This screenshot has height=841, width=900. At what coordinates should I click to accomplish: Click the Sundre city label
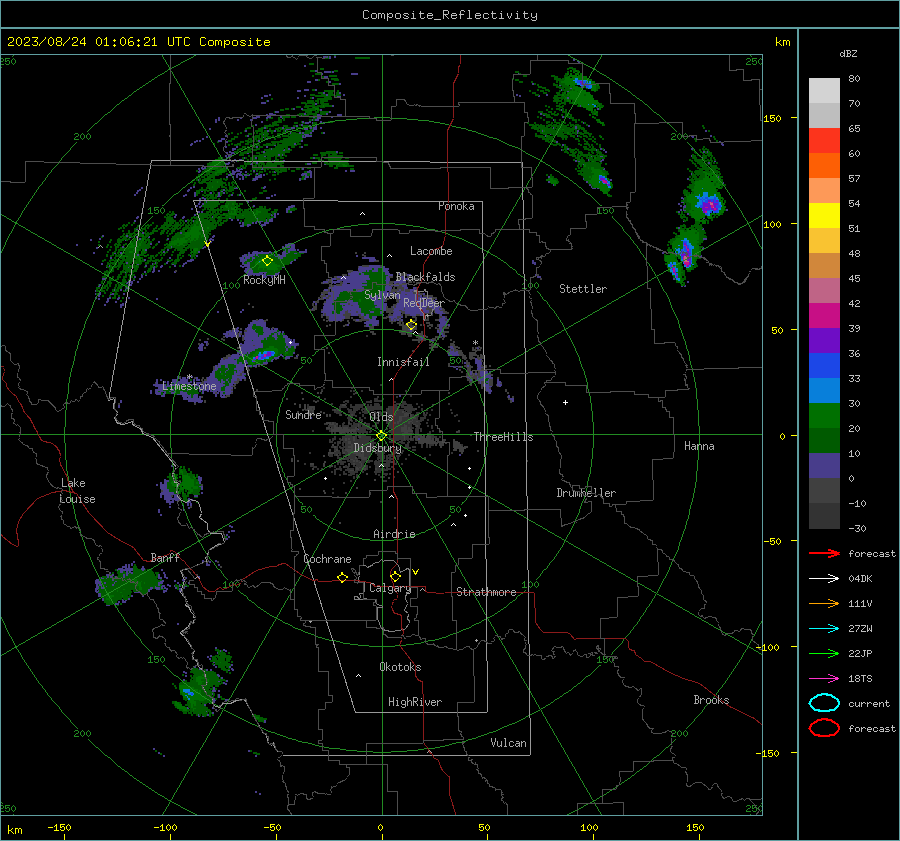303,415
